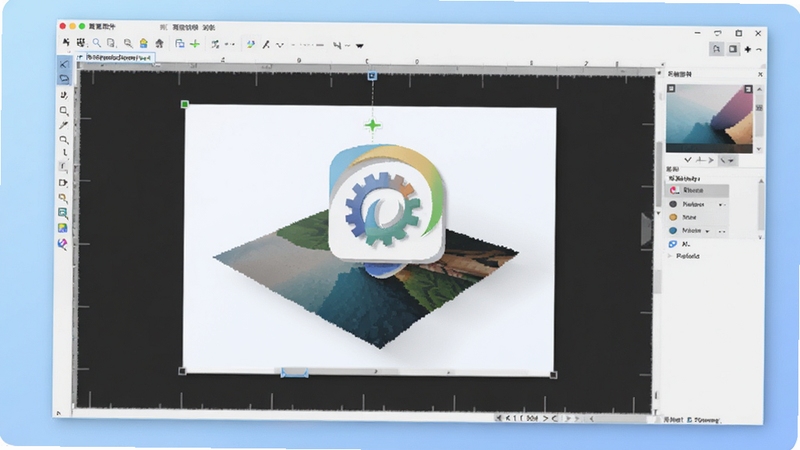Select the yellow magnifier tool in the left toolbox
800x450 pixels.
click(x=63, y=198)
